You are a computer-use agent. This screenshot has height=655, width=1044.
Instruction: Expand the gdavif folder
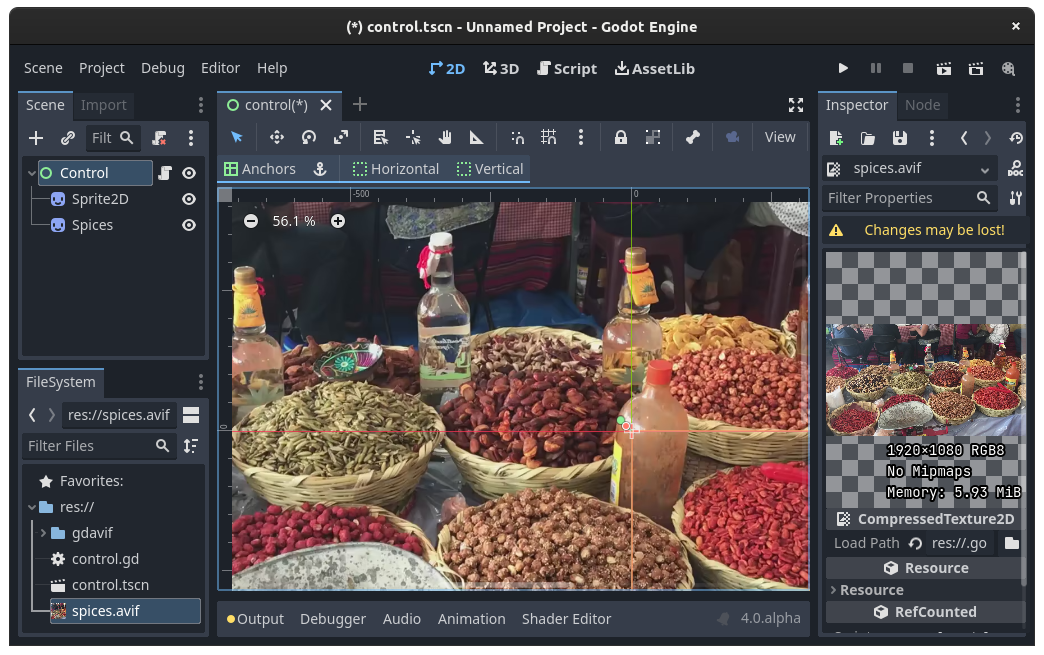43,533
